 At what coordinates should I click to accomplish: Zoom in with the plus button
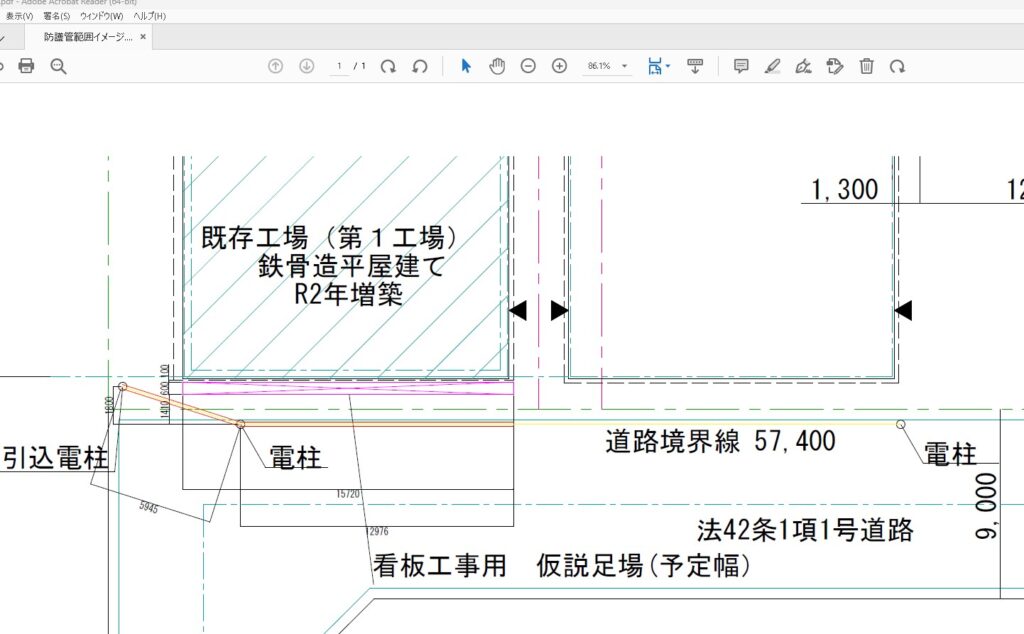point(560,66)
